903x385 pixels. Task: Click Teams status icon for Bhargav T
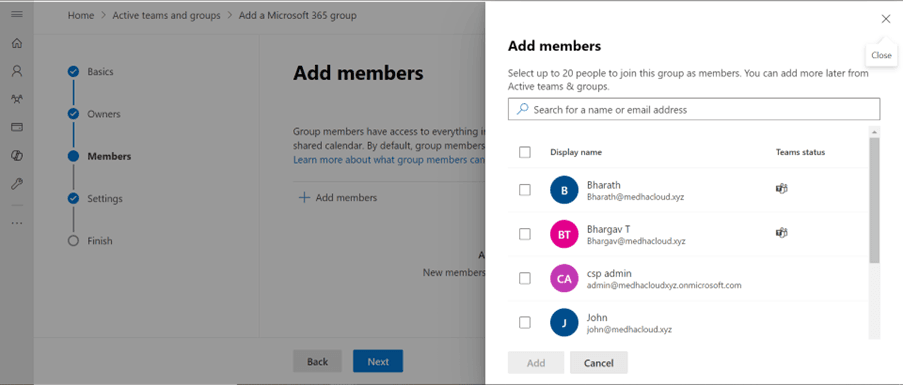point(781,232)
